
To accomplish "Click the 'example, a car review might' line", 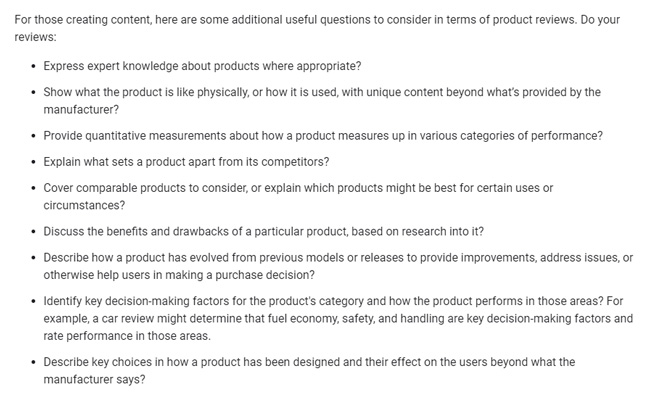I will coord(338,318).
